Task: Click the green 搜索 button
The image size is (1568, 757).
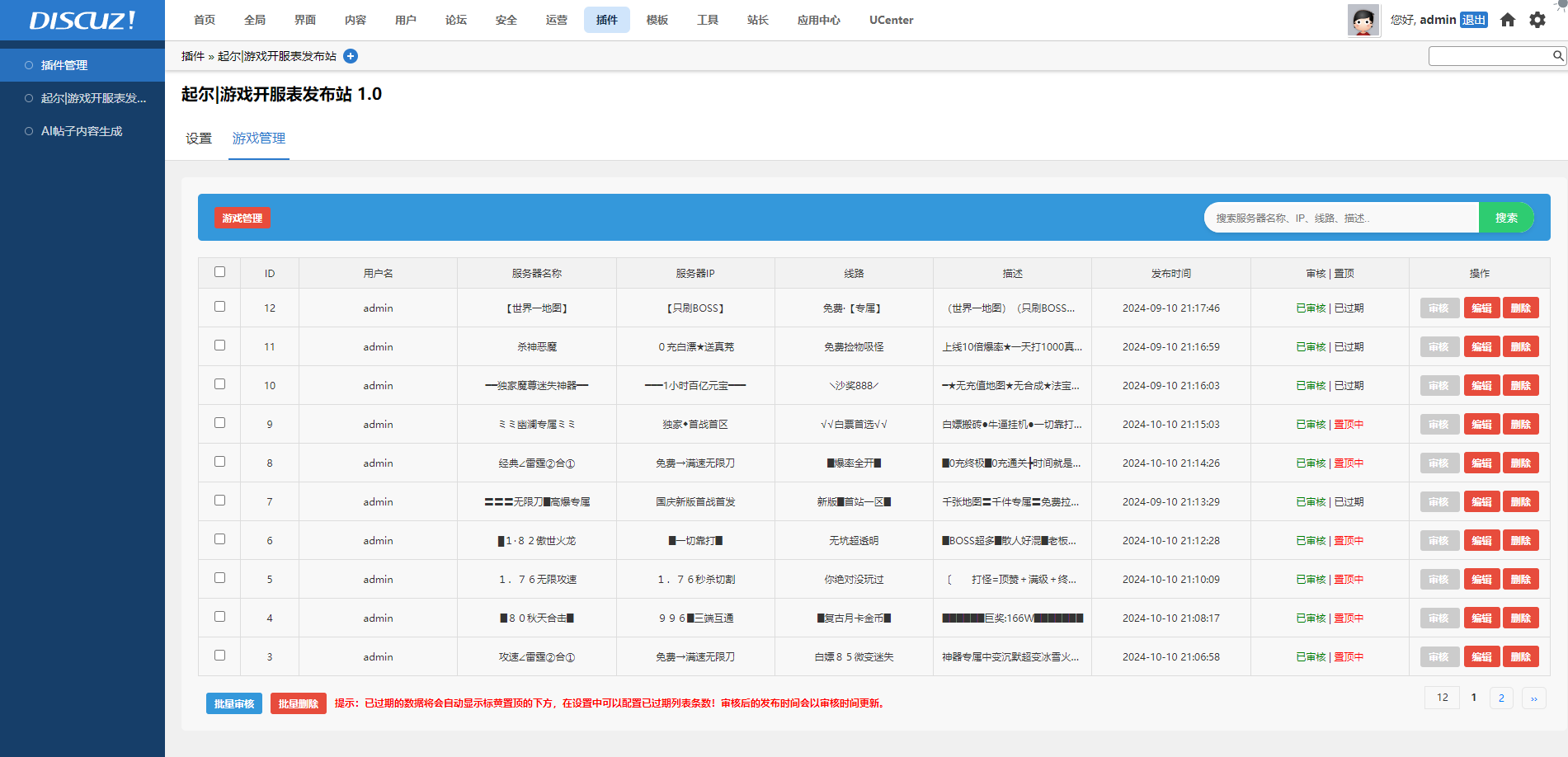Action: 1506,218
